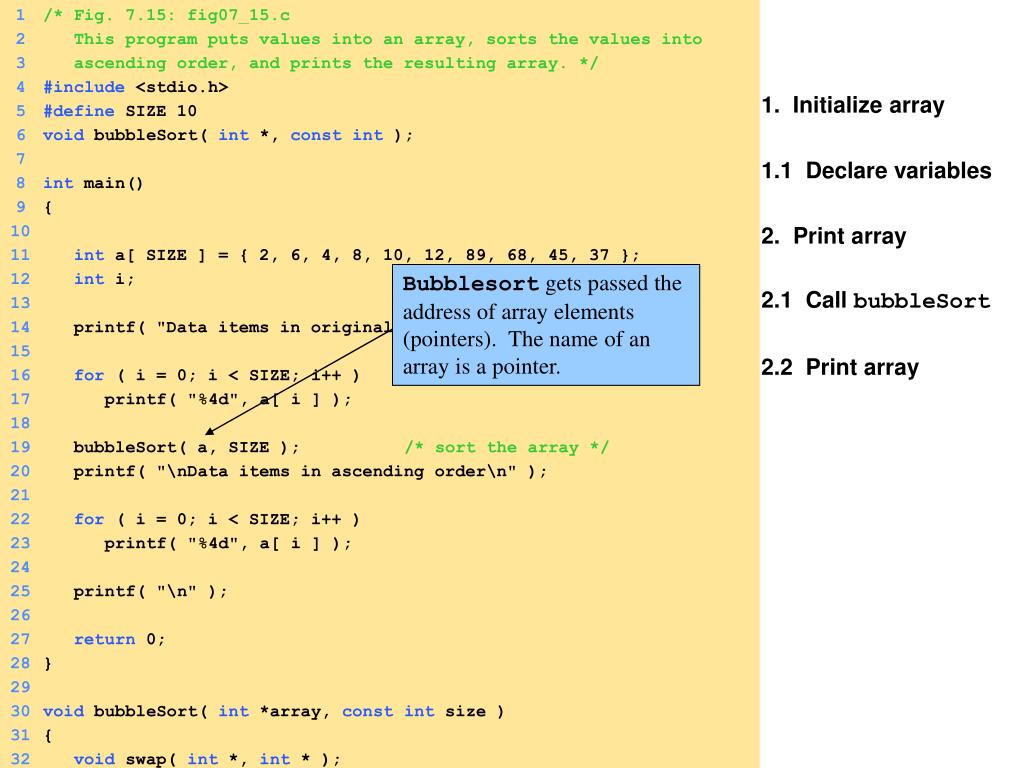This screenshot has width=1024, height=768.
Task: Click the bubbleSort definition on line 30
Action: [x=274, y=711]
